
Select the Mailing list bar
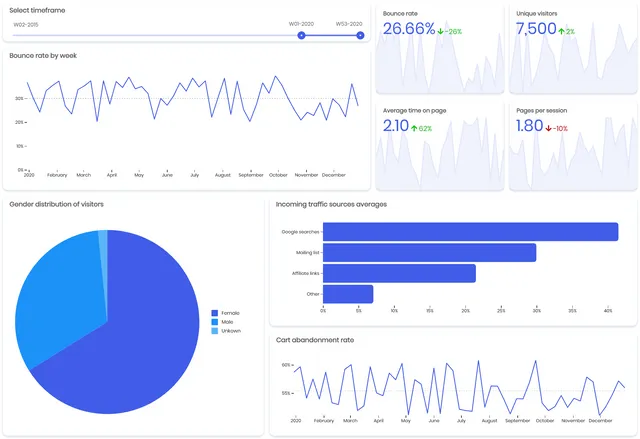[429, 253]
